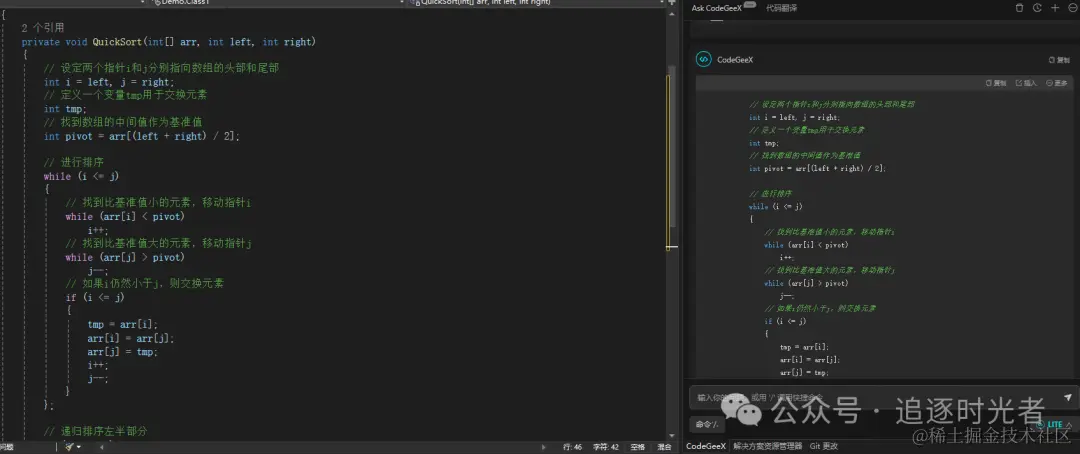Open the leftmost navigation bar dropdown arrow
This screenshot has height=454, width=1080.
click(143, 3)
